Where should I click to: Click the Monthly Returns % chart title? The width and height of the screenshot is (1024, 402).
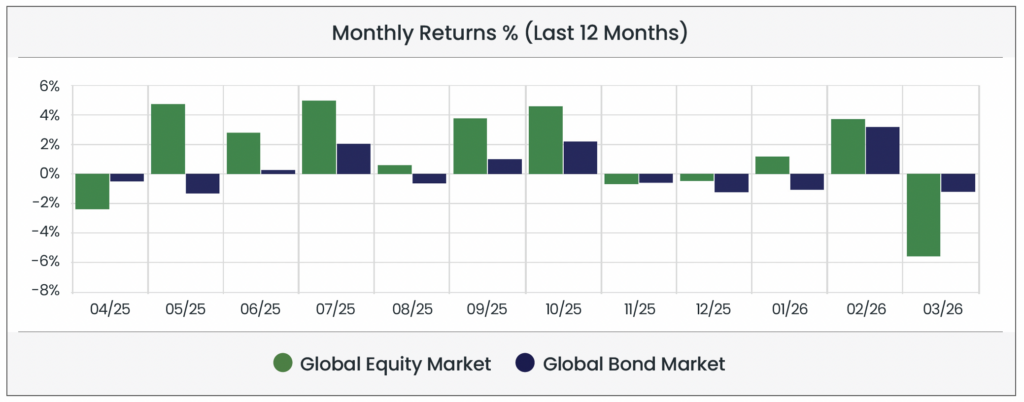(x=510, y=33)
